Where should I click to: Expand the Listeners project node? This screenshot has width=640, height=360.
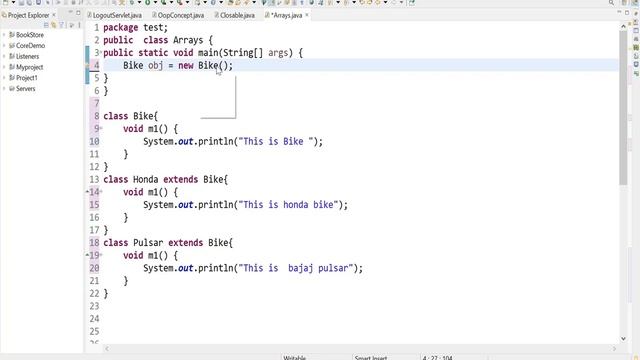pyautogui.click(x=4, y=56)
